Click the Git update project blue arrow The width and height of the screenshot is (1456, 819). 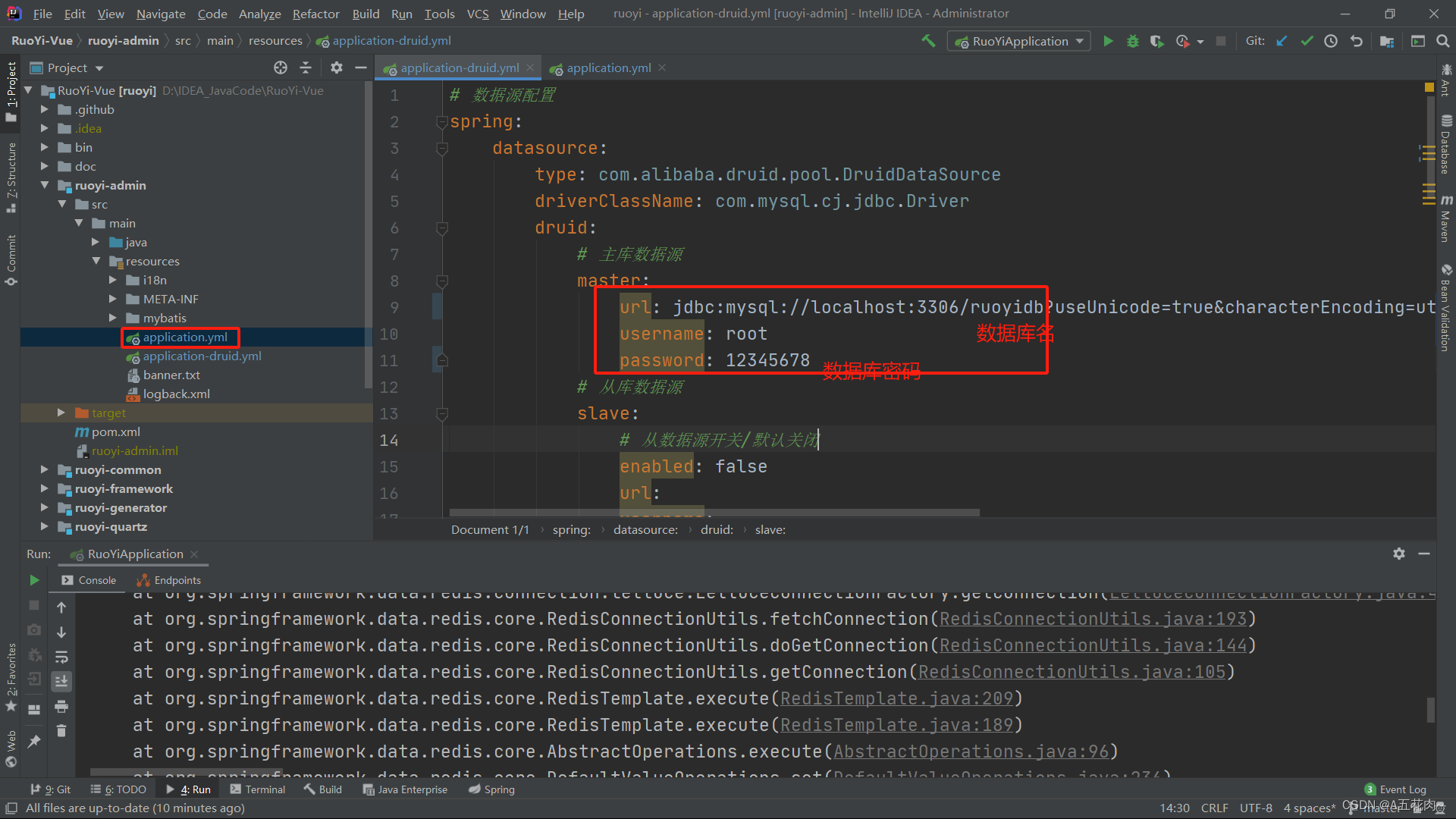(1282, 41)
